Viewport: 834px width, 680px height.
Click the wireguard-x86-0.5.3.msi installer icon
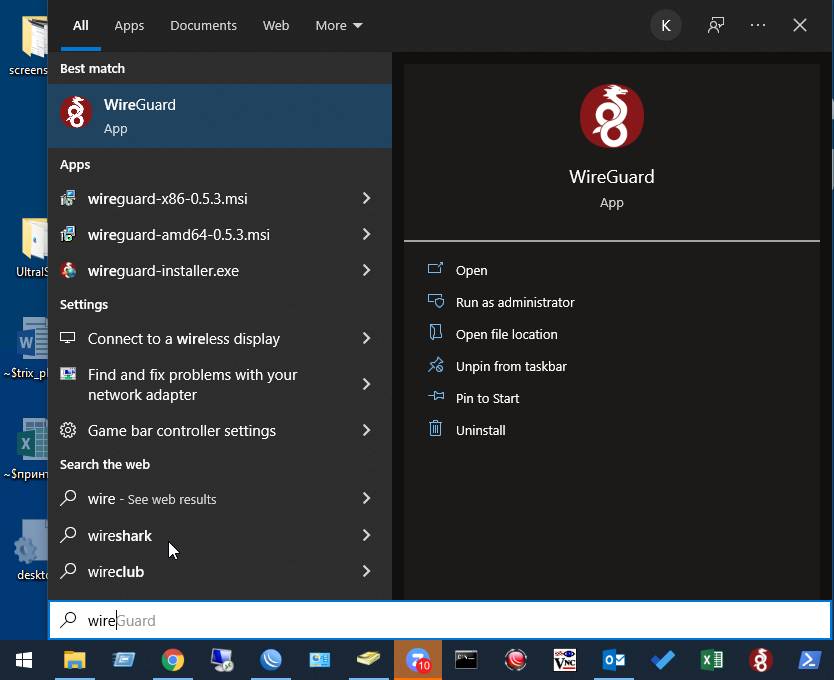pos(68,198)
